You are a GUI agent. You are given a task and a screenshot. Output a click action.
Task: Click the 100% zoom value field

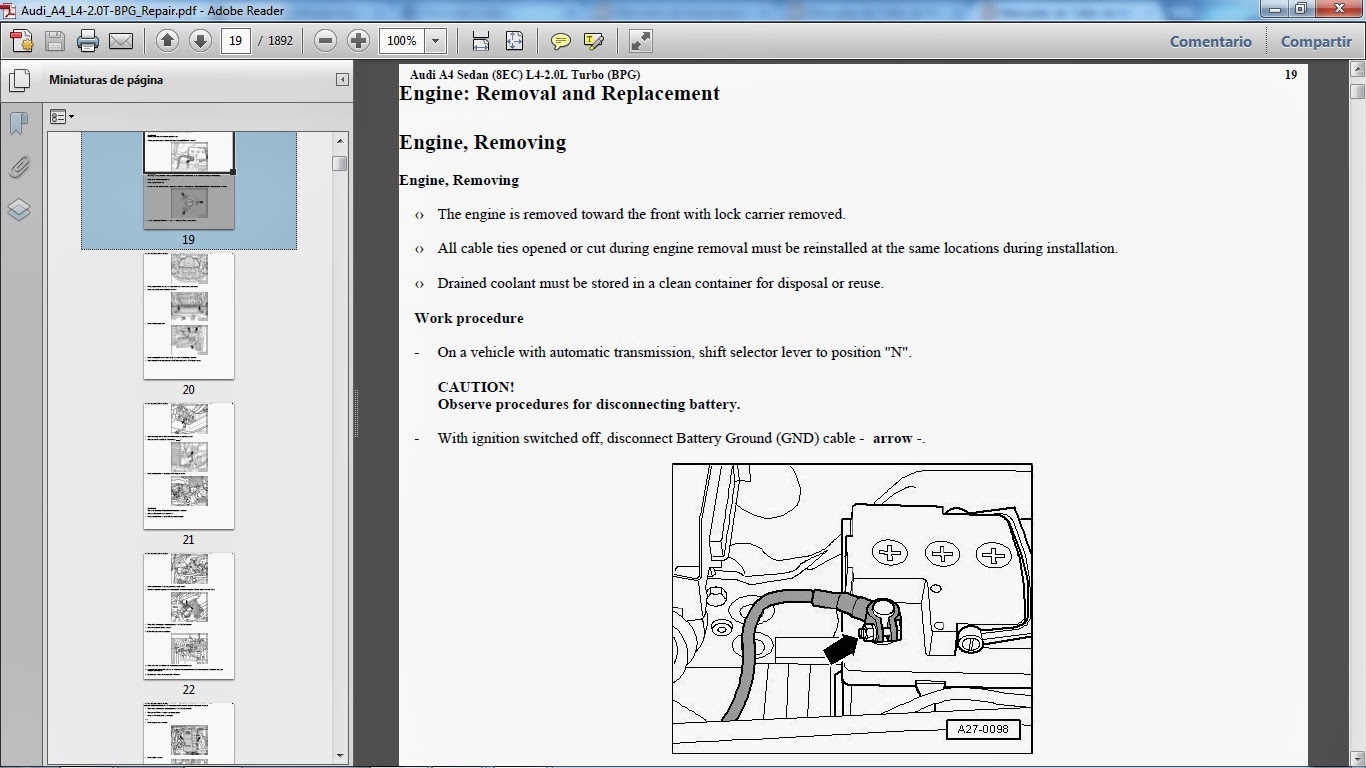coord(402,41)
